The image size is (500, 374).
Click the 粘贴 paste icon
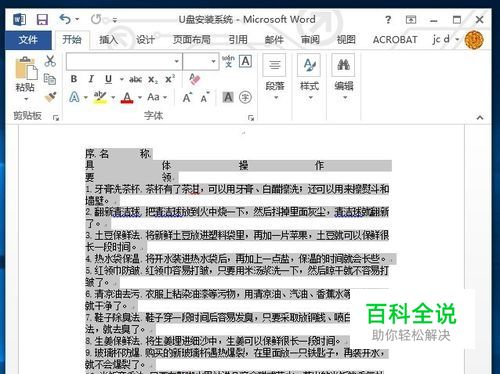pyautogui.click(x=26, y=69)
